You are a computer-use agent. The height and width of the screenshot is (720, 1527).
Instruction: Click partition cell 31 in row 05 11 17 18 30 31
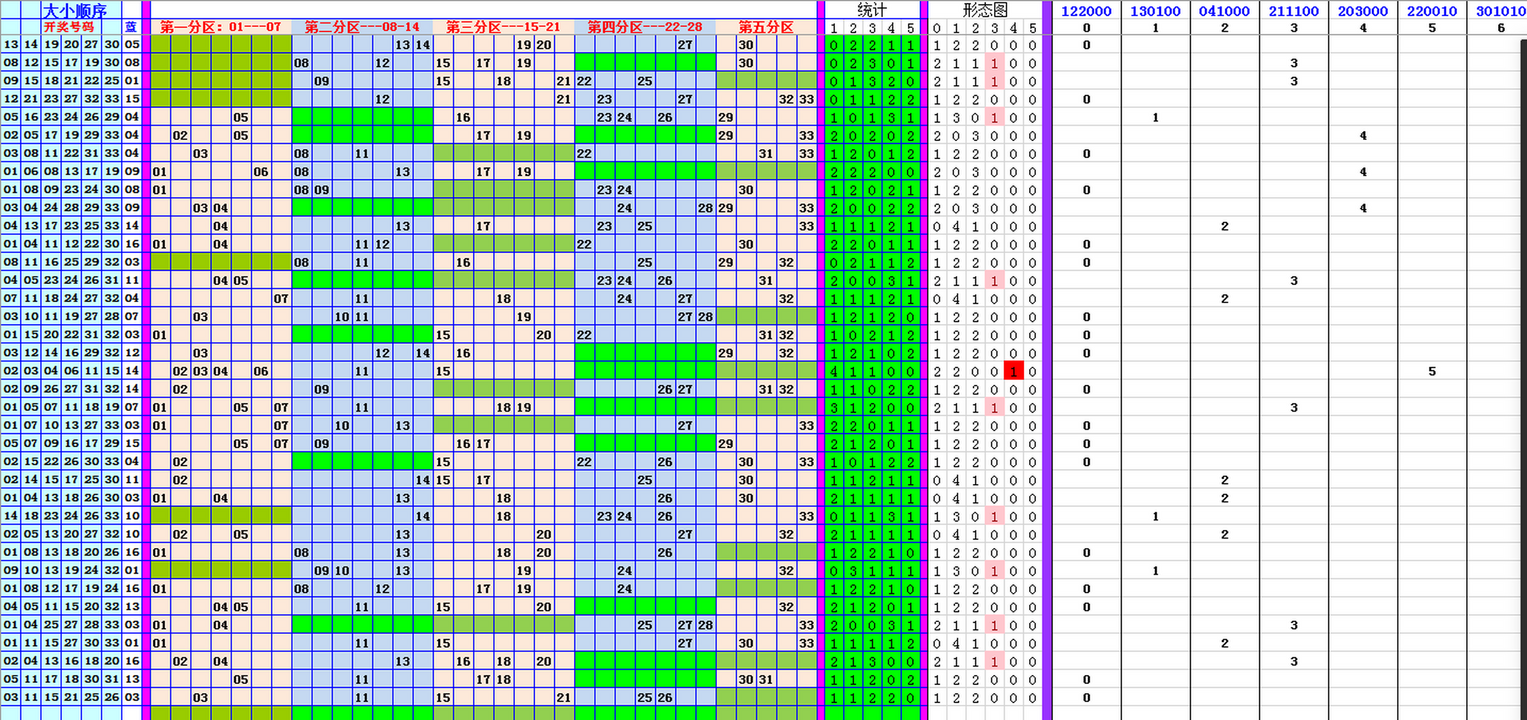pos(766,679)
